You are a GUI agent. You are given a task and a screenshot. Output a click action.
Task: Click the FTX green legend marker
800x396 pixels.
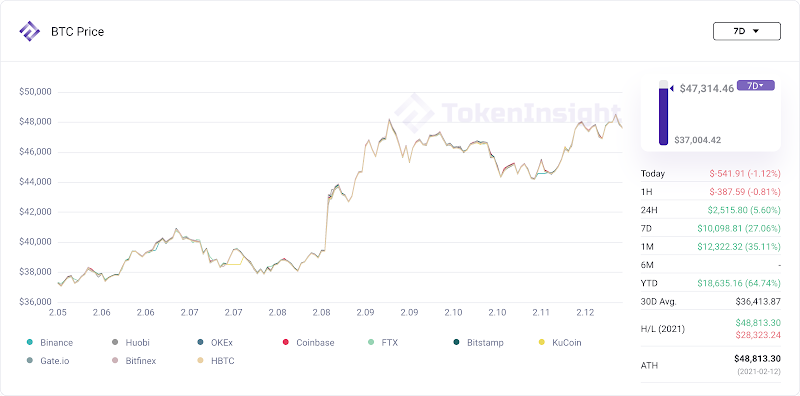371,342
